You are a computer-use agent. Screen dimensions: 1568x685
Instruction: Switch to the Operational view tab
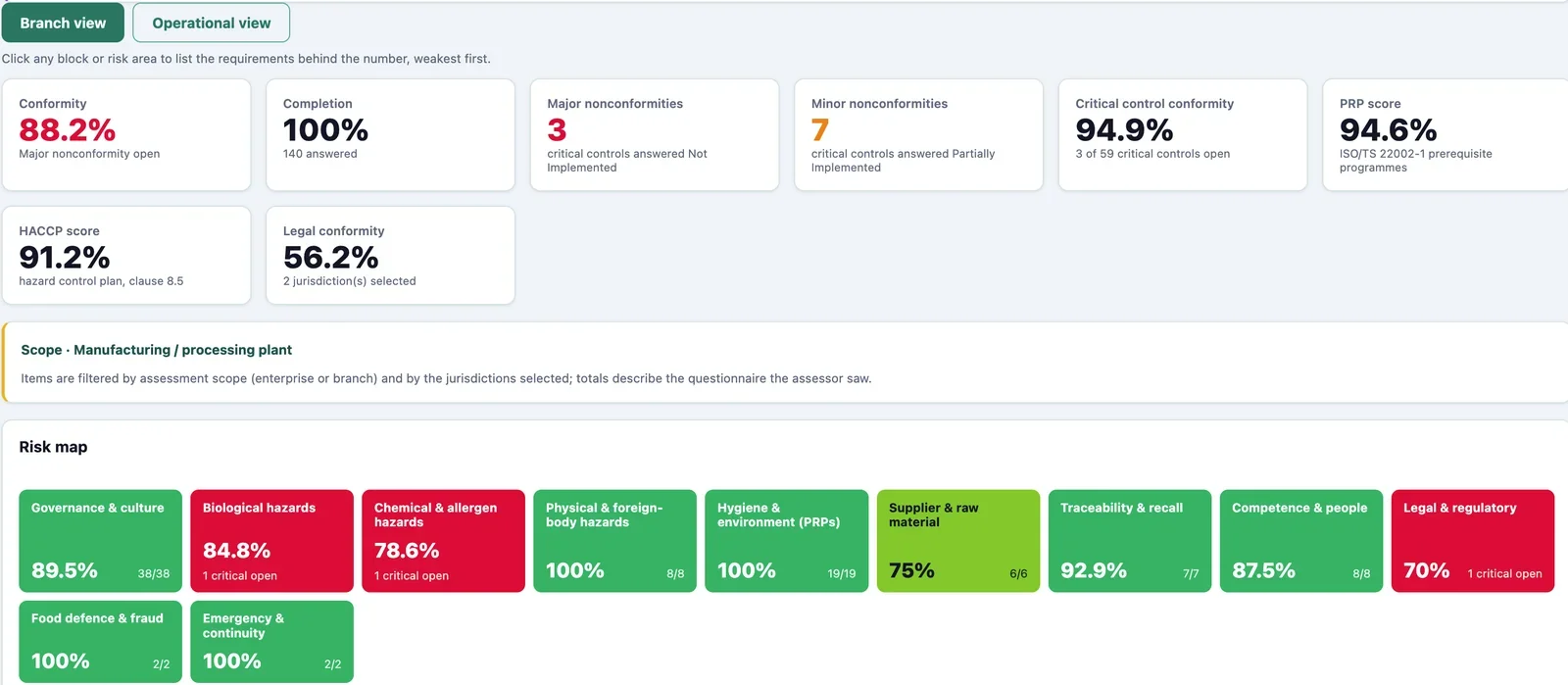pos(211,23)
